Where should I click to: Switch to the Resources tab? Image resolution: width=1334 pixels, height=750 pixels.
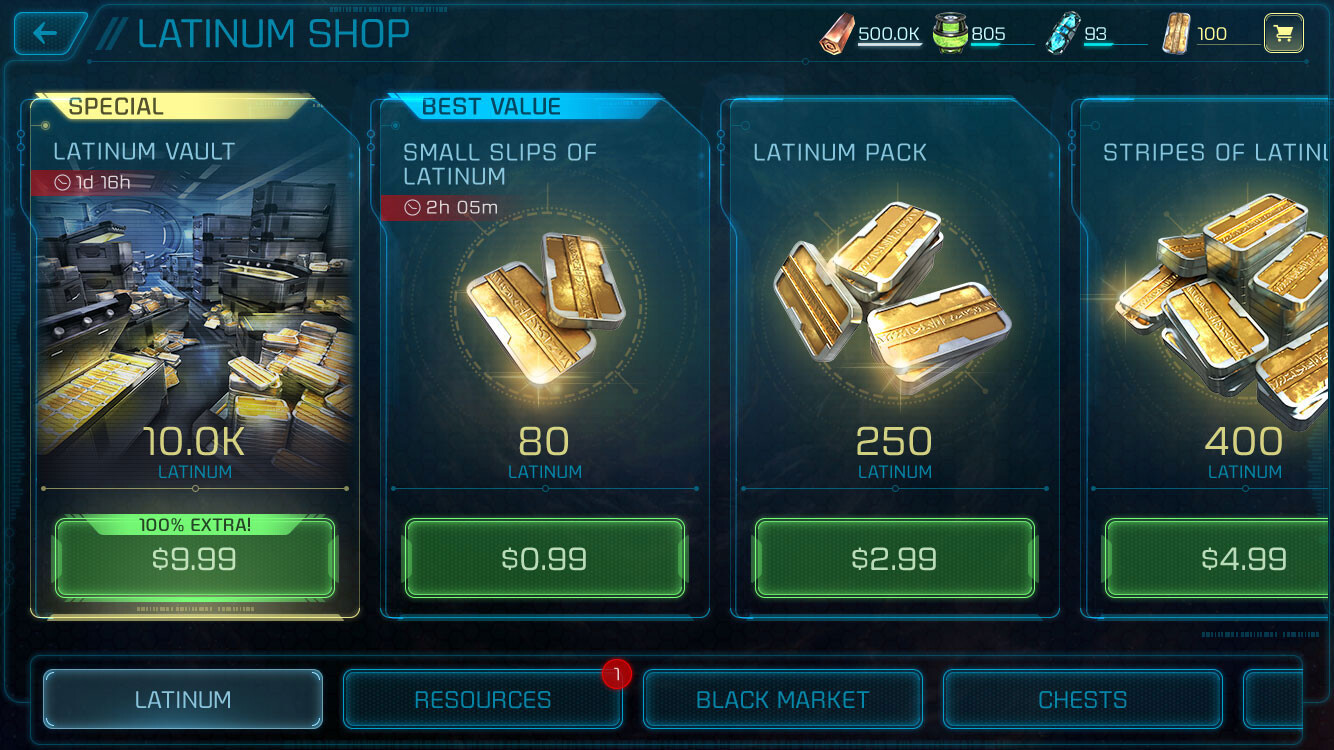483,699
